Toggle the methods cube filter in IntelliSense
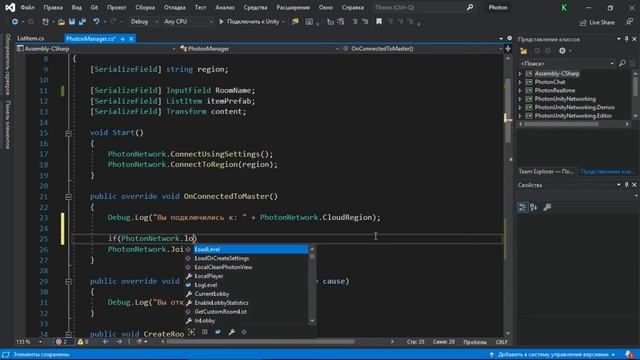Screen dimensions: 640x360 [244, 332]
